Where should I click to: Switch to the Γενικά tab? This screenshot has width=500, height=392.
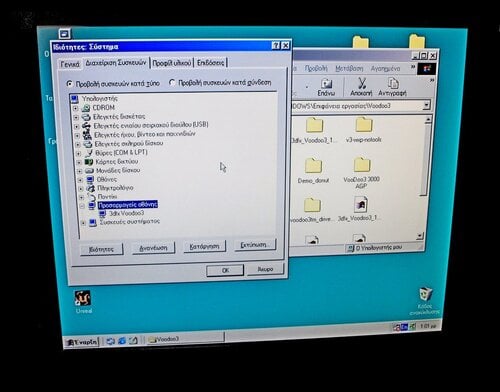tap(70, 64)
